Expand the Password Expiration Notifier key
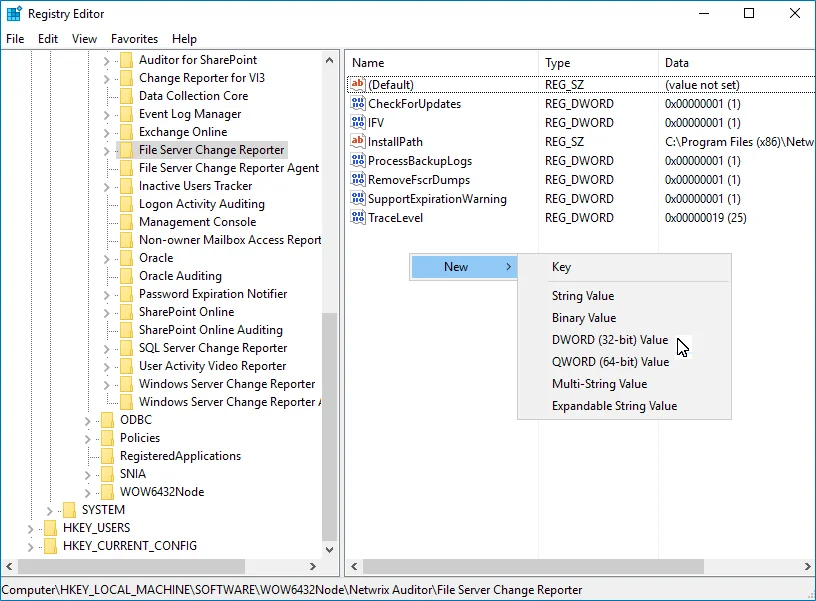This screenshot has height=601, width=816. pos(106,295)
